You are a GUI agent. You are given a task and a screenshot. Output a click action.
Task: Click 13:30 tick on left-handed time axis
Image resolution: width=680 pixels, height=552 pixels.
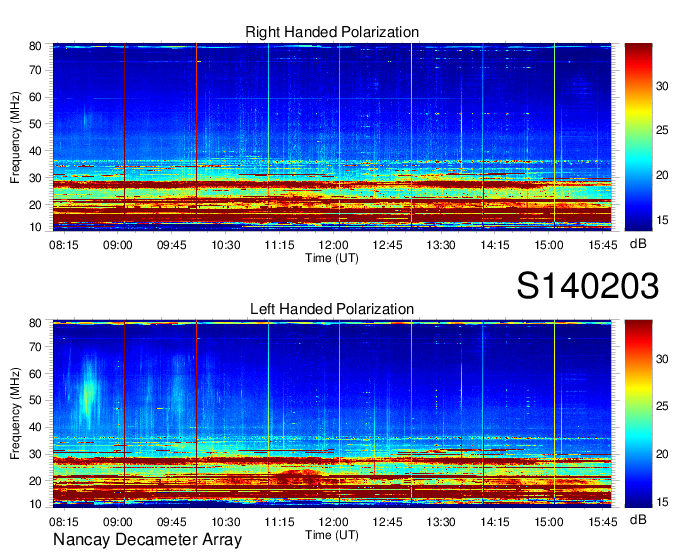(x=441, y=522)
